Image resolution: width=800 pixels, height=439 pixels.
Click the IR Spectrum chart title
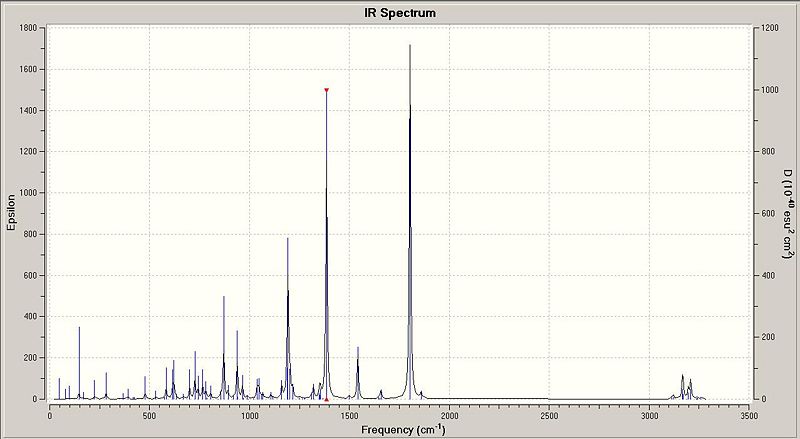(400, 13)
